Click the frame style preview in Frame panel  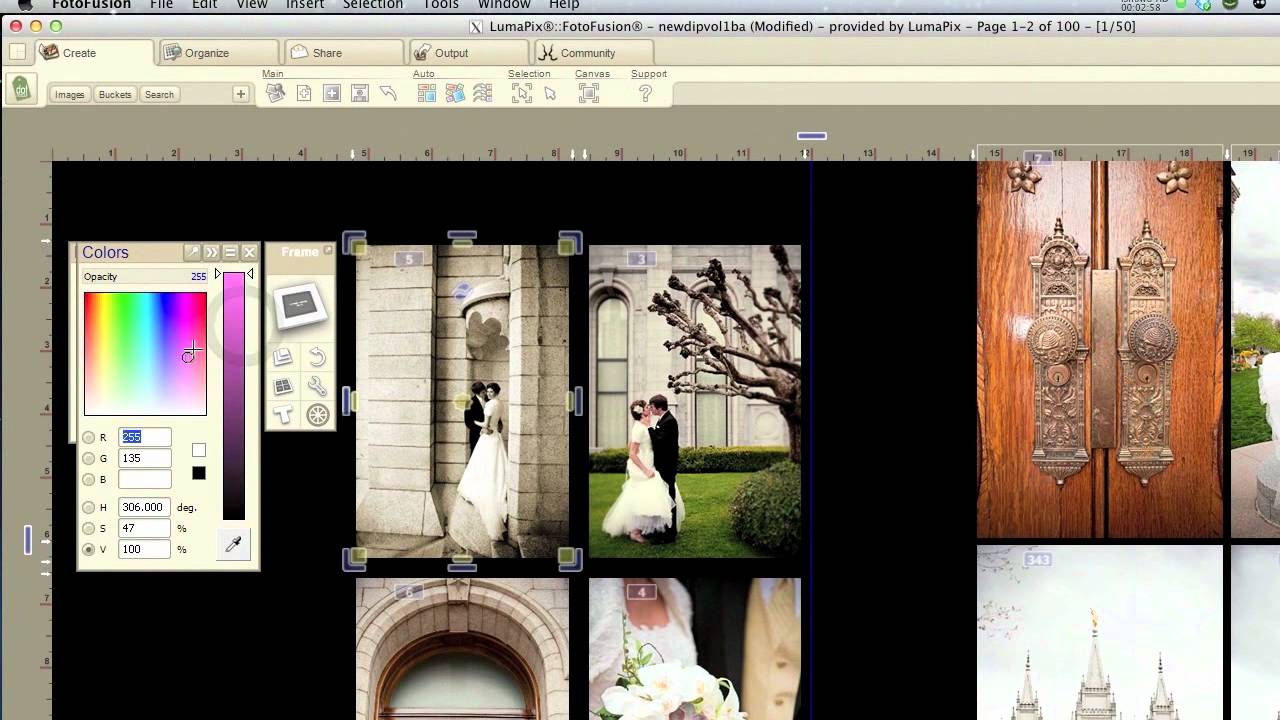pos(300,305)
